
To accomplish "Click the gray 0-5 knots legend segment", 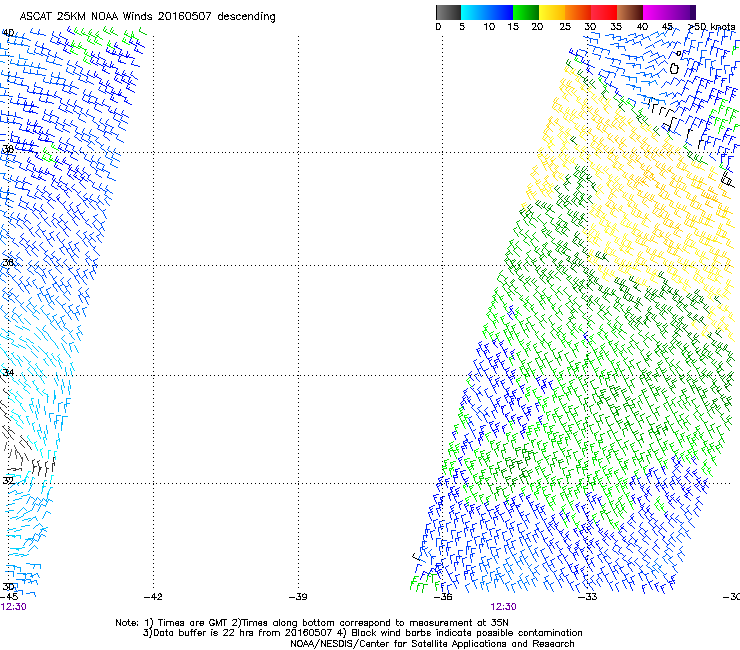I will [x=448, y=12].
